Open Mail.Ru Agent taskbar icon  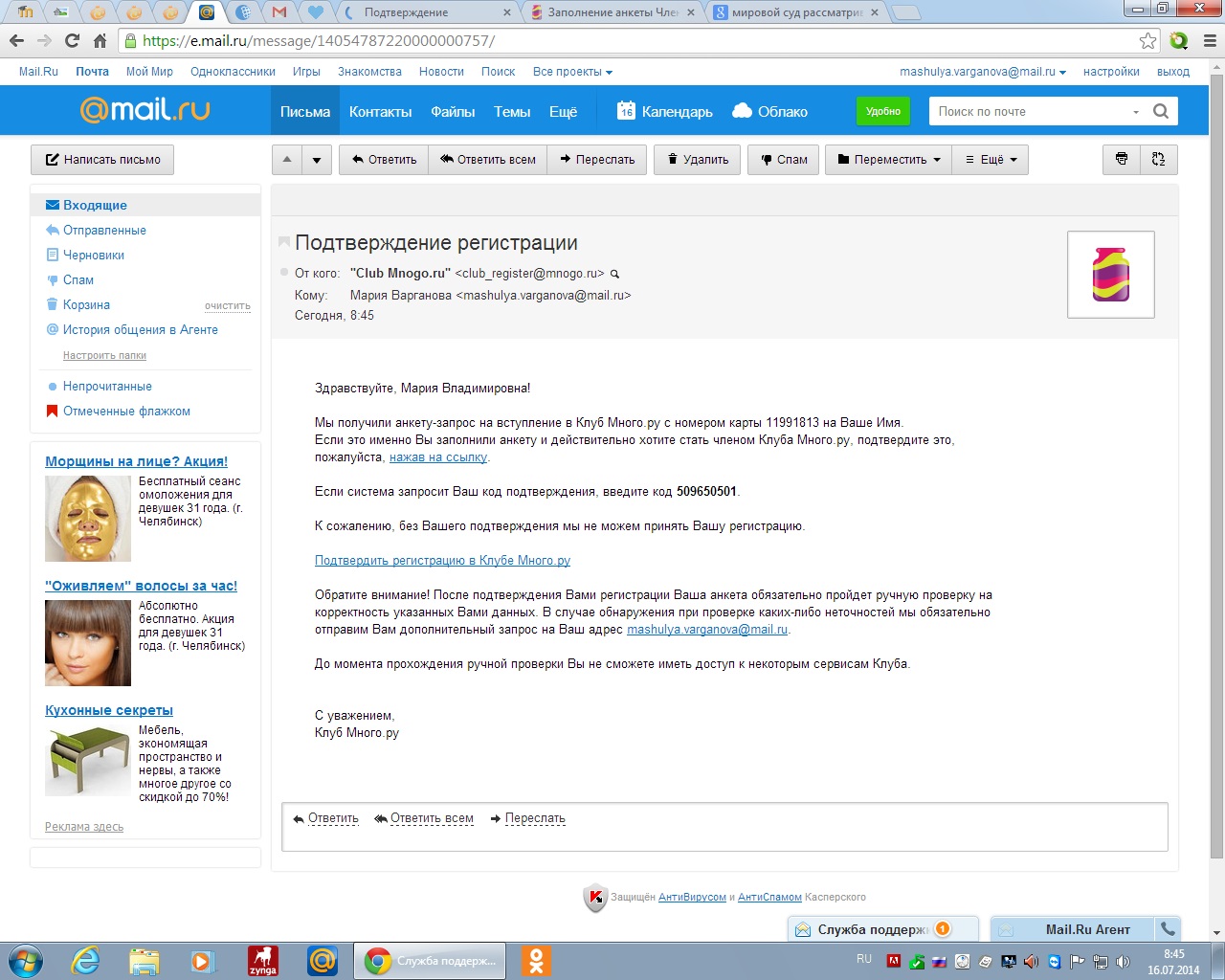[323, 961]
